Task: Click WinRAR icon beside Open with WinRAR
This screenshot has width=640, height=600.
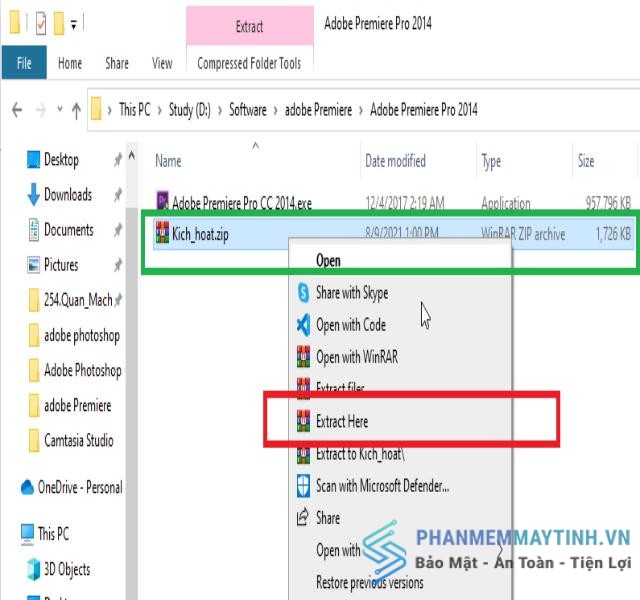Action: click(303, 356)
